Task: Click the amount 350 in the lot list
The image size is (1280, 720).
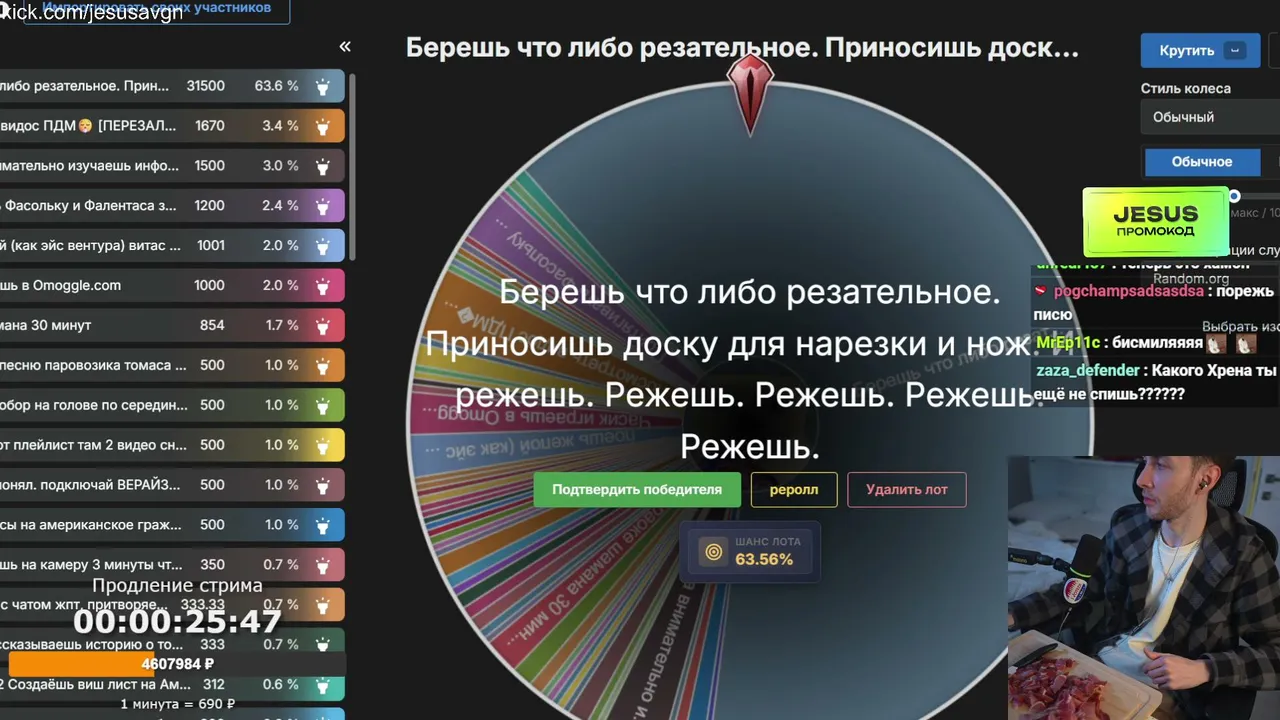Action: 212,565
